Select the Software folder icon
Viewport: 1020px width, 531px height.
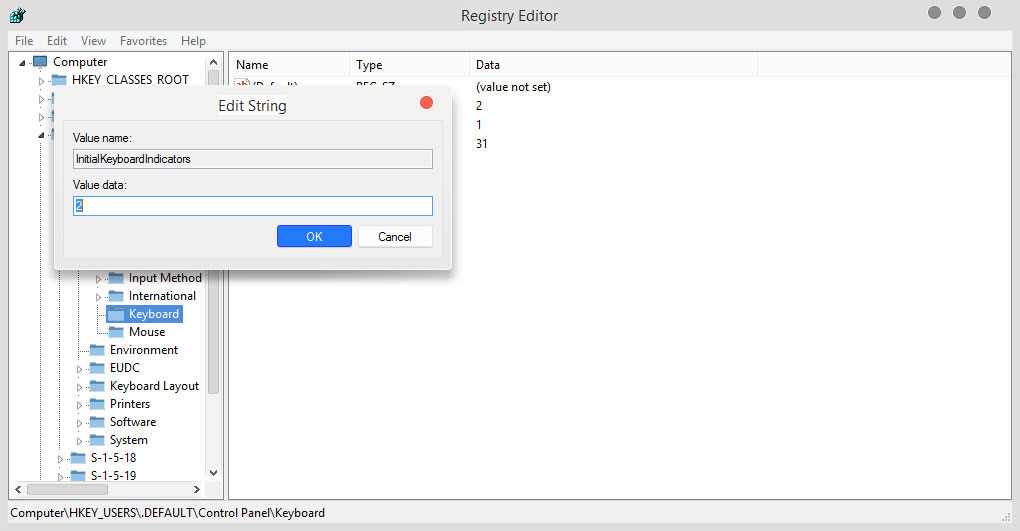[97, 422]
